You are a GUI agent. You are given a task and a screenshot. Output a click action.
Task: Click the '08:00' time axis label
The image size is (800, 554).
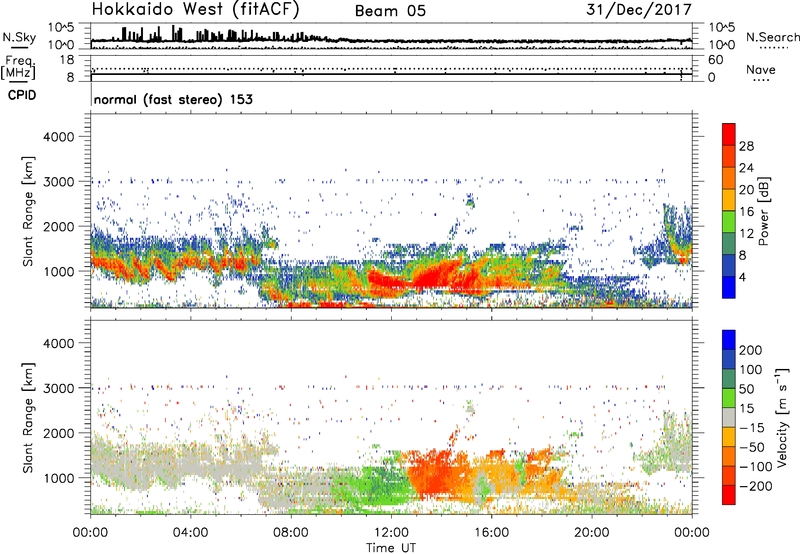[x=291, y=533]
